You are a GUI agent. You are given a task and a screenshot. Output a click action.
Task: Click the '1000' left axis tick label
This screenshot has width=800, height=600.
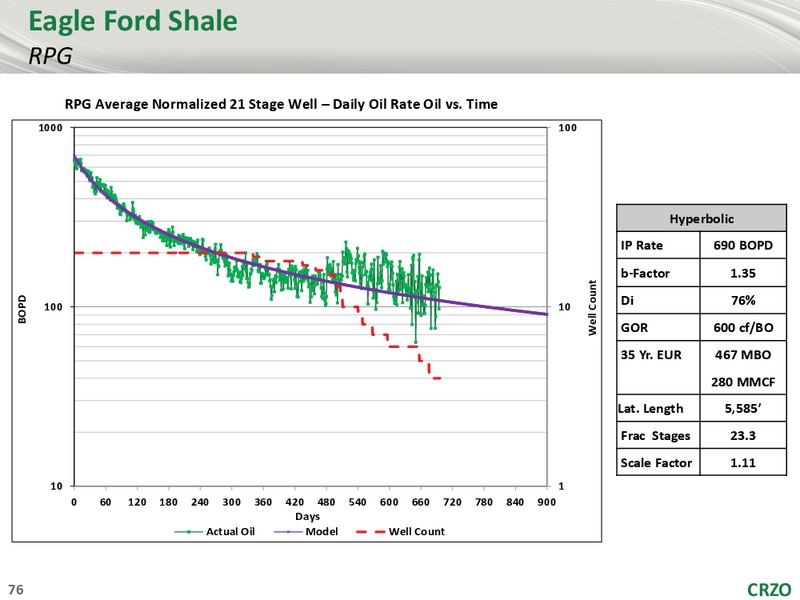click(51, 128)
